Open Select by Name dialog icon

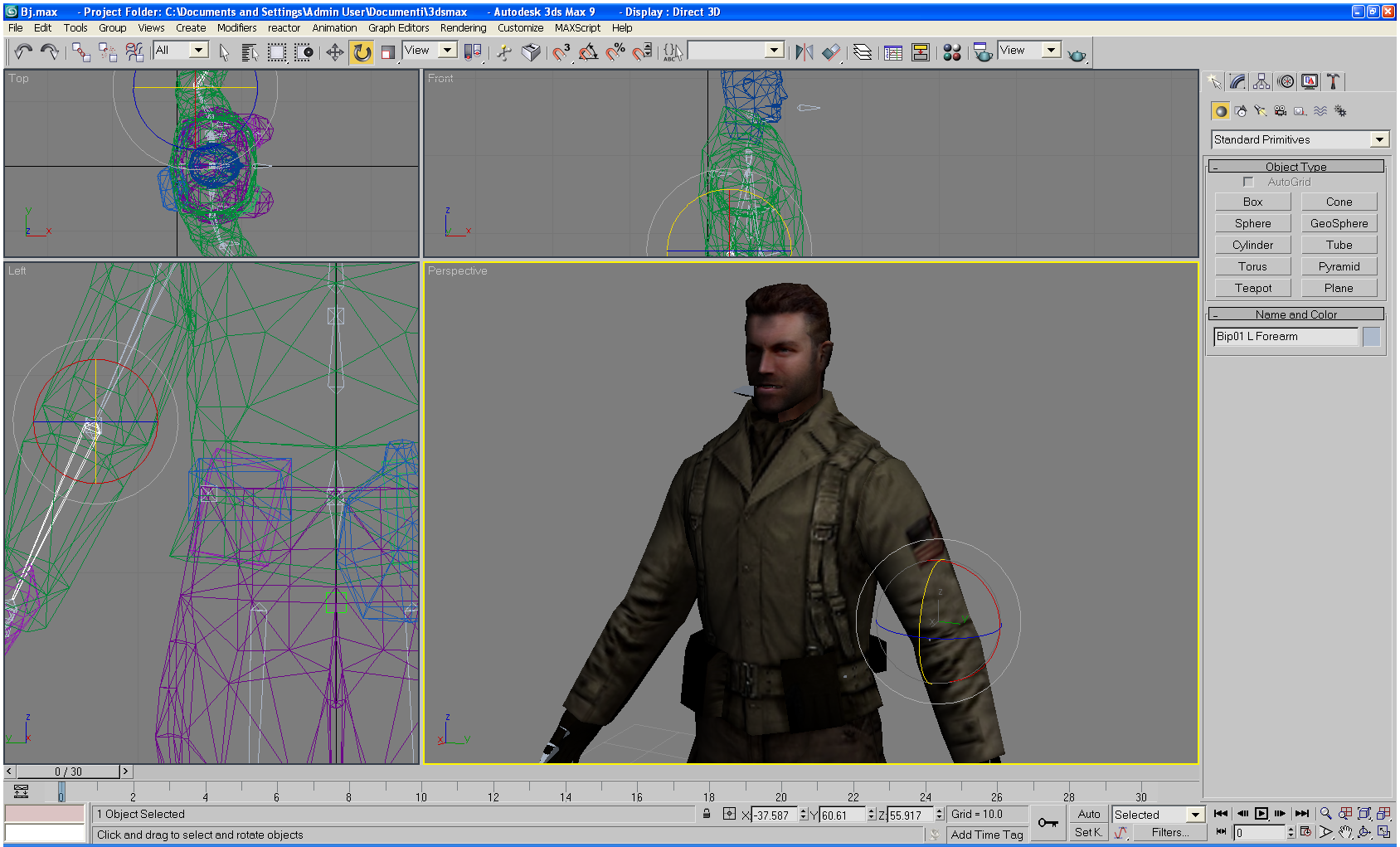pos(250,51)
